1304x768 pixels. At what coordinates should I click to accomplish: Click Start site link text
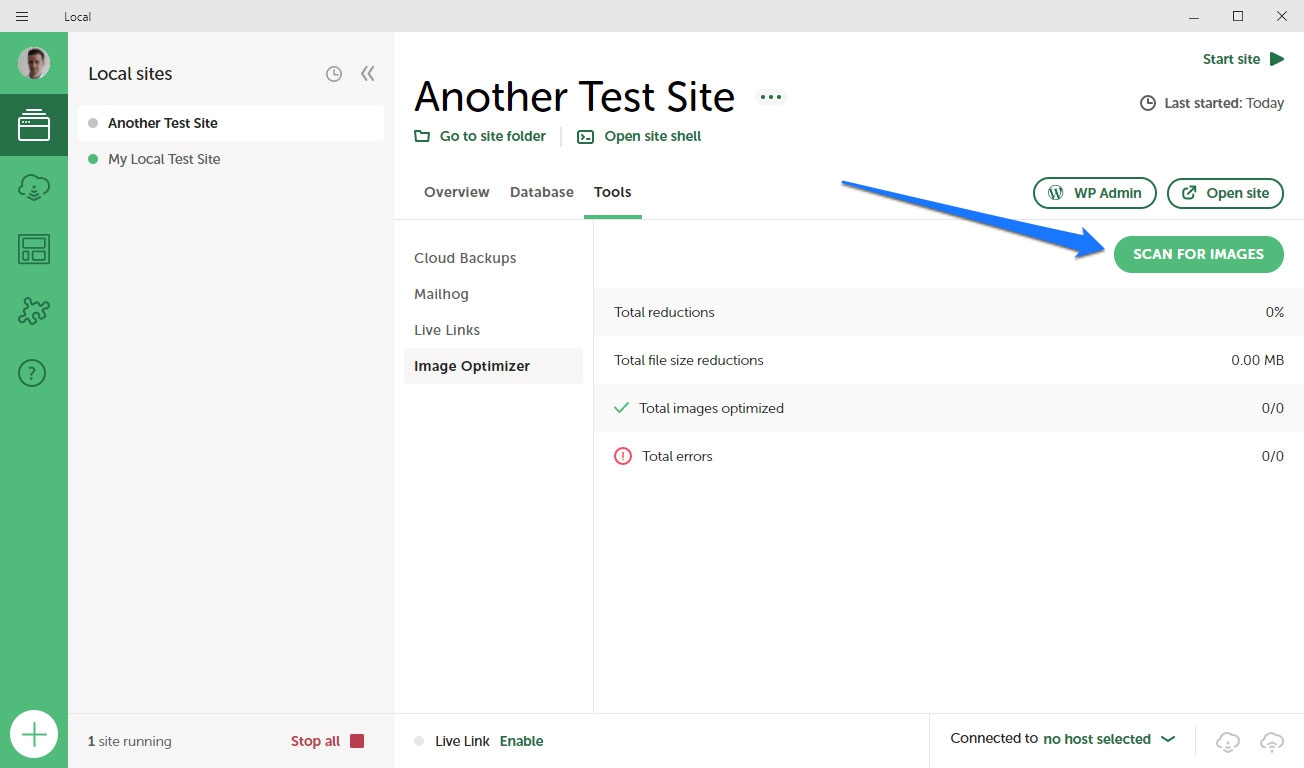click(1231, 59)
